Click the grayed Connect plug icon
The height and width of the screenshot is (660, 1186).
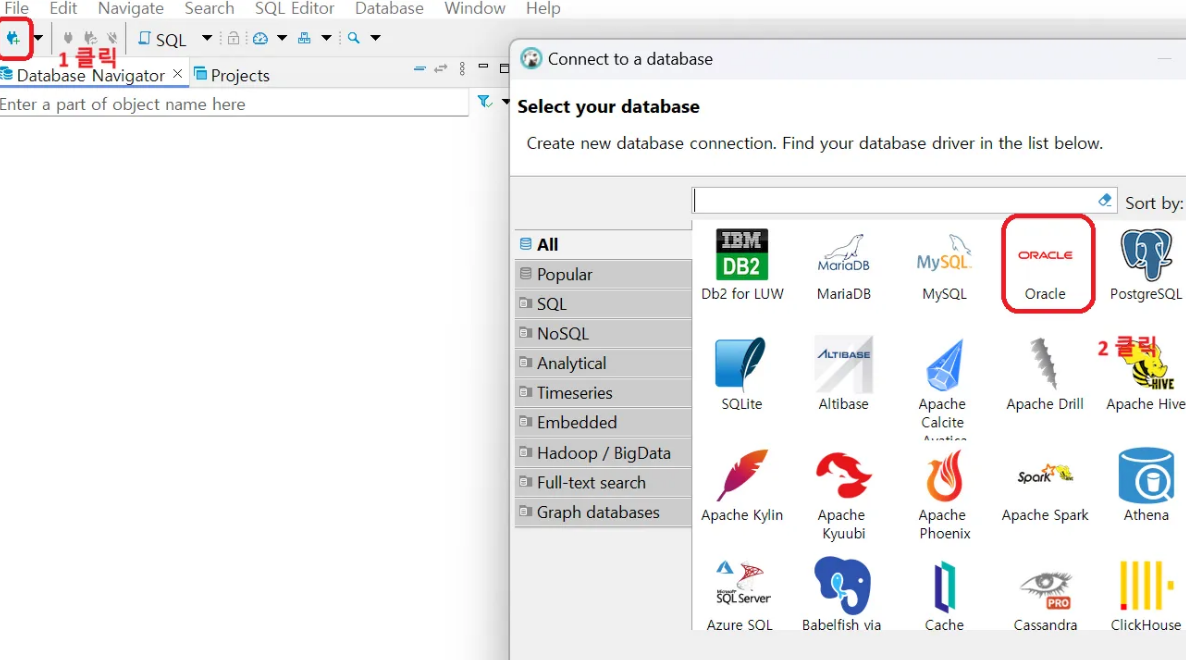[68, 38]
